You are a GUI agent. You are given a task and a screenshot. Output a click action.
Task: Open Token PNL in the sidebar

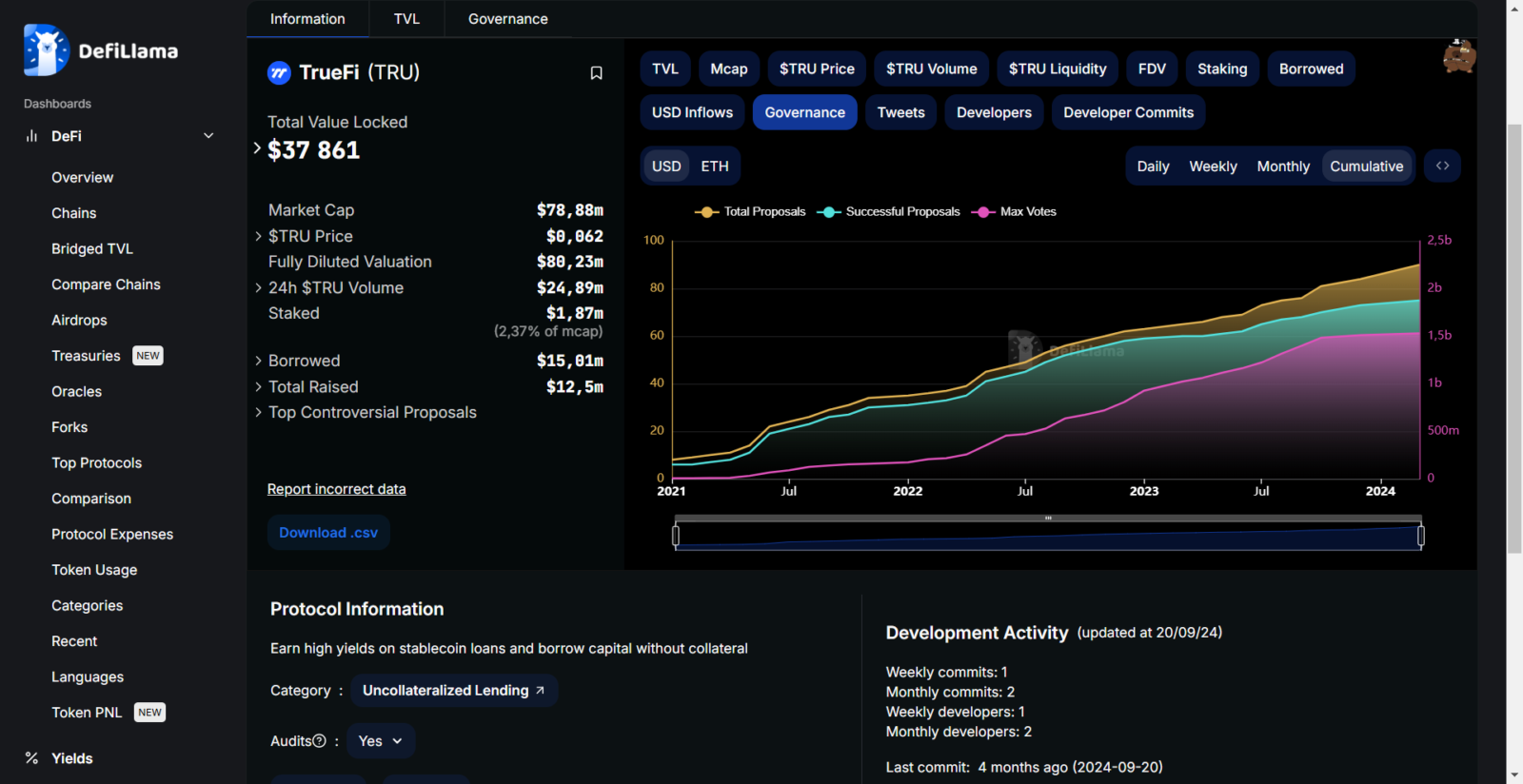[87, 713]
